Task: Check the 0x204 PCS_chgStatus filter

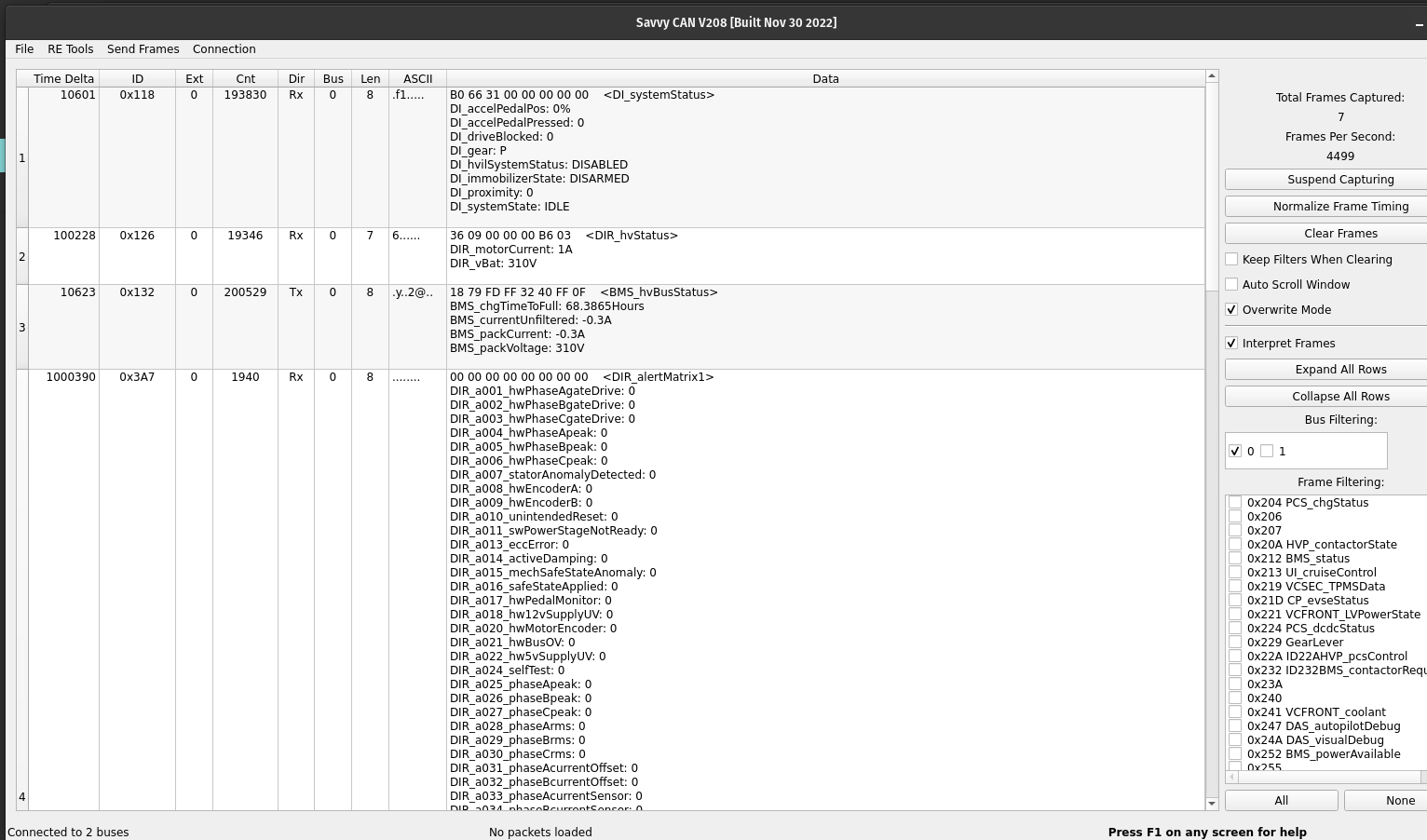Action: point(1235,503)
